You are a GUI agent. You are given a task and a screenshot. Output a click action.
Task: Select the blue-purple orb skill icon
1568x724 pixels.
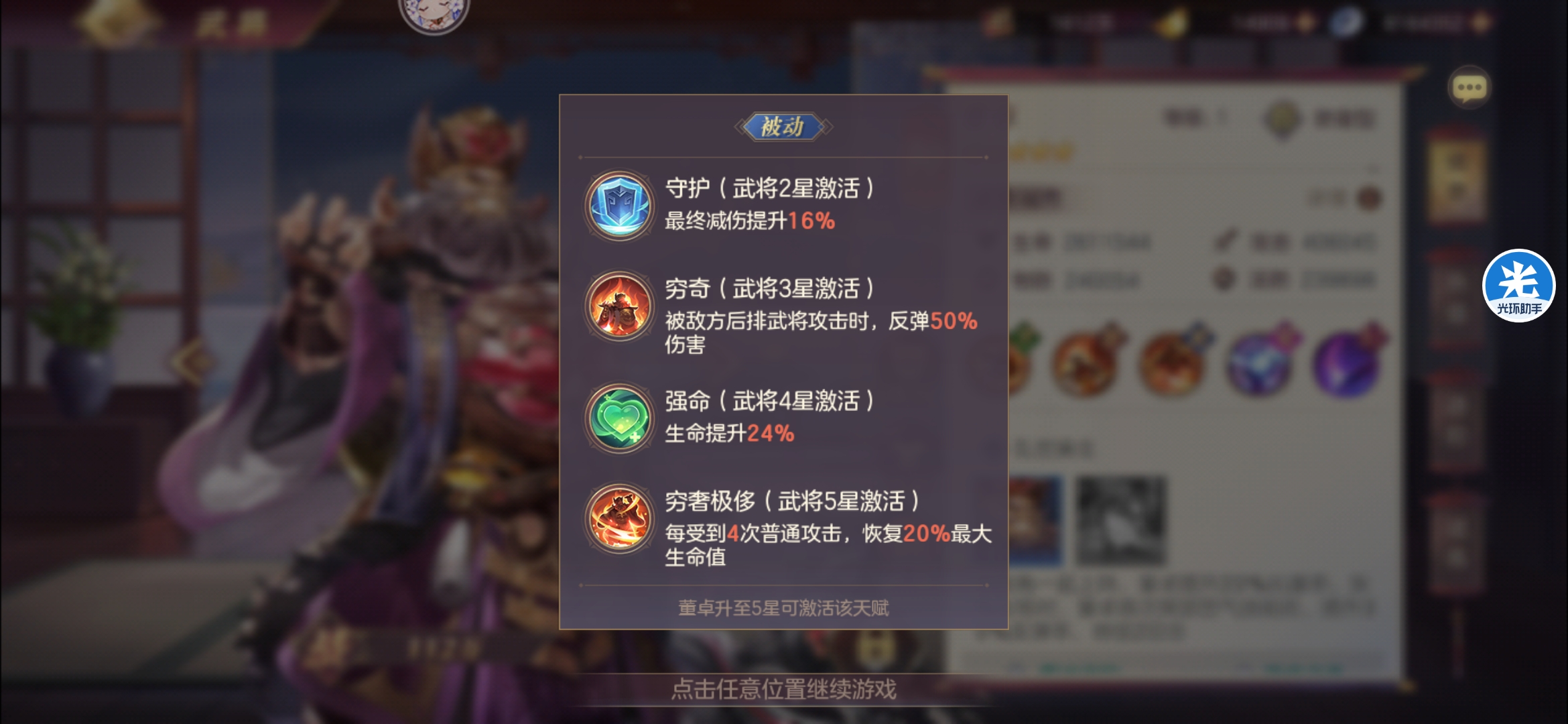1260,361
